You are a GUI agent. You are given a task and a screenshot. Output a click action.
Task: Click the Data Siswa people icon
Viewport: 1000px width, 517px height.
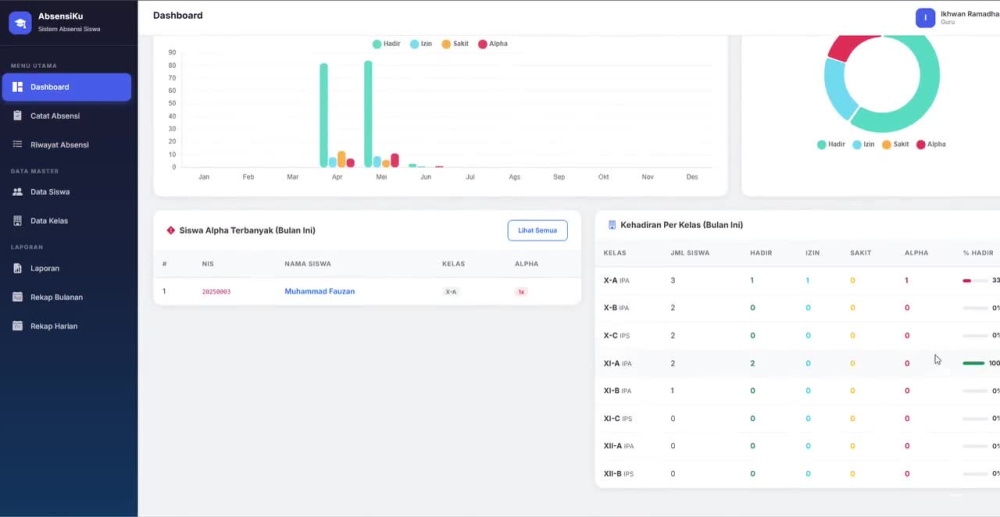[x=18, y=191]
